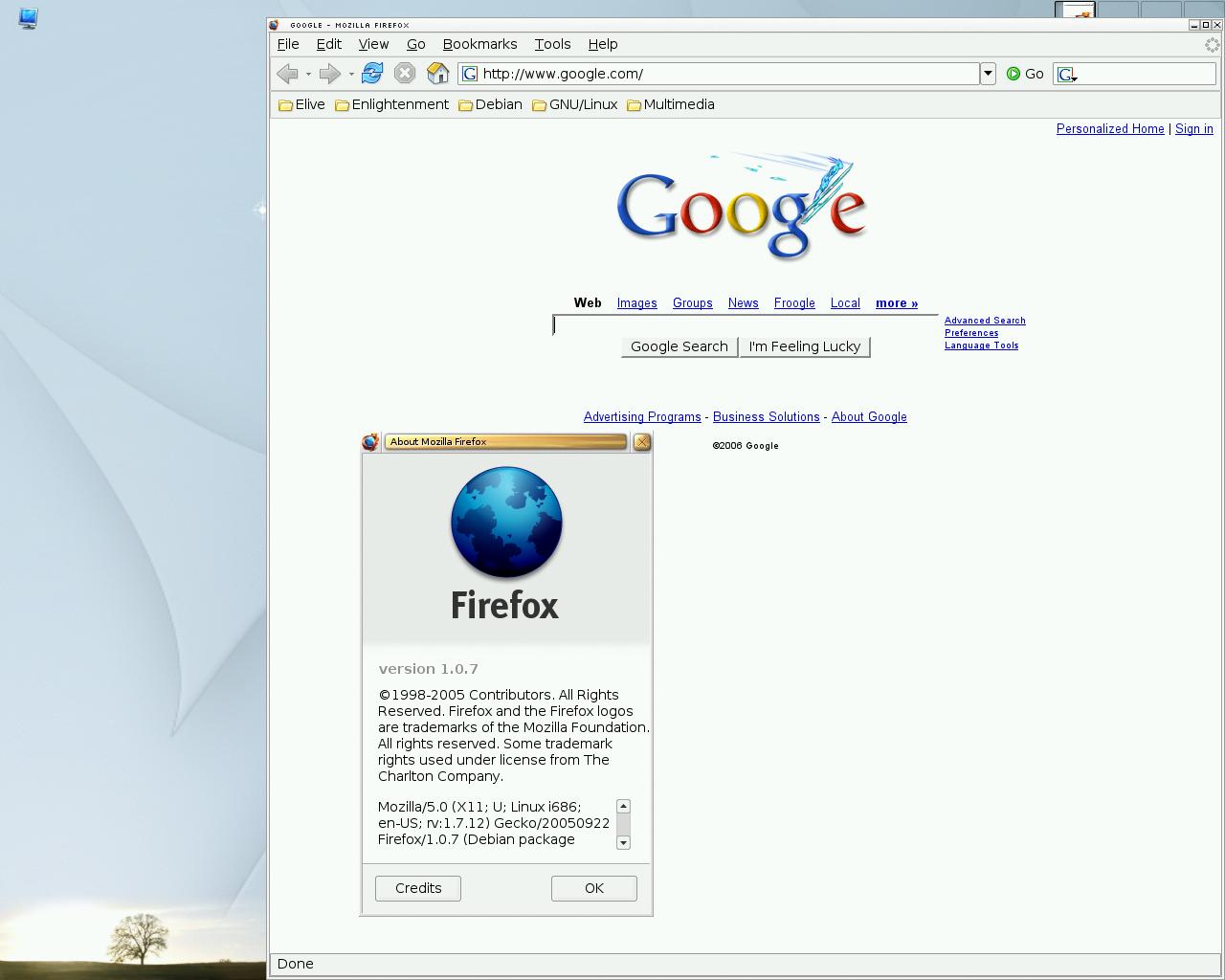This screenshot has height=980, width=1225.
Task: Click the green Go button
Action: [1025, 74]
